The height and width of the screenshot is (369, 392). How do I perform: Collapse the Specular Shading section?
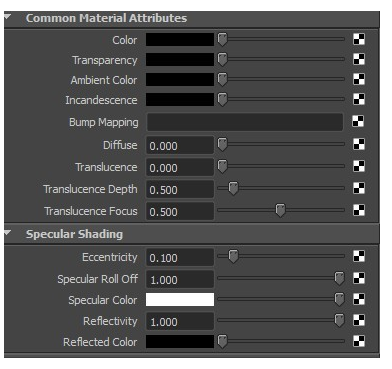(8, 232)
